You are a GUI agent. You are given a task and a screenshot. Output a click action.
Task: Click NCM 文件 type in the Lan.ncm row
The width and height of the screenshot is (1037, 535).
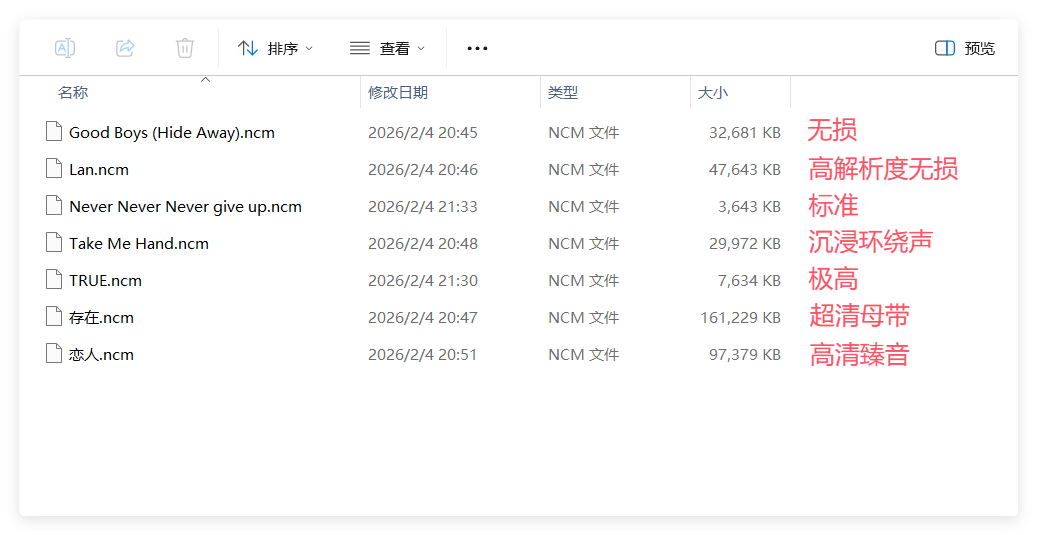(584, 169)
